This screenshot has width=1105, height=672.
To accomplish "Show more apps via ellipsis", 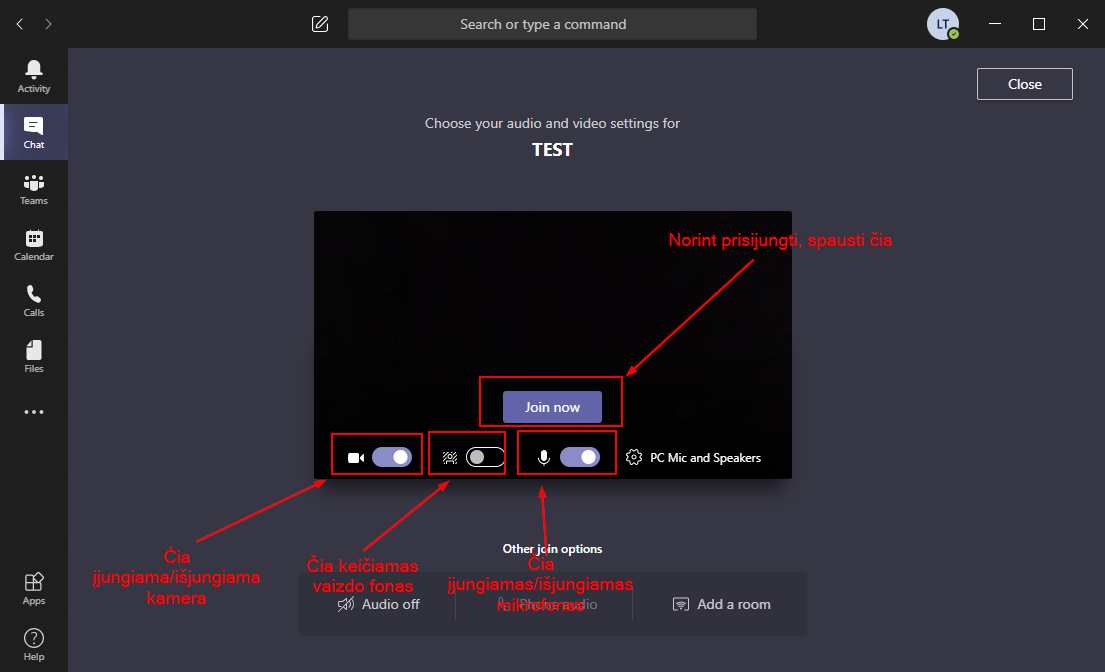I will 34,412.
